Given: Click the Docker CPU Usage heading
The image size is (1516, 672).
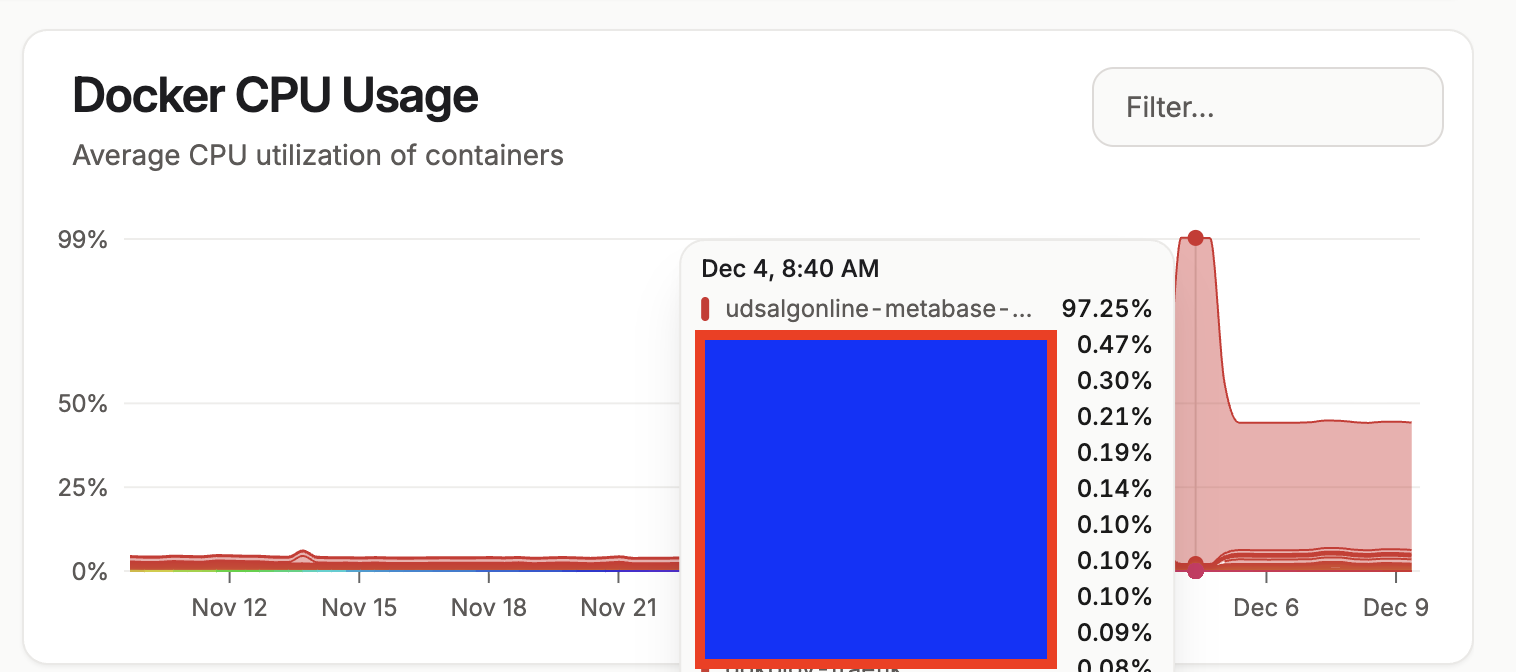Looking at the screenshot, I should (x=275, y=96).
